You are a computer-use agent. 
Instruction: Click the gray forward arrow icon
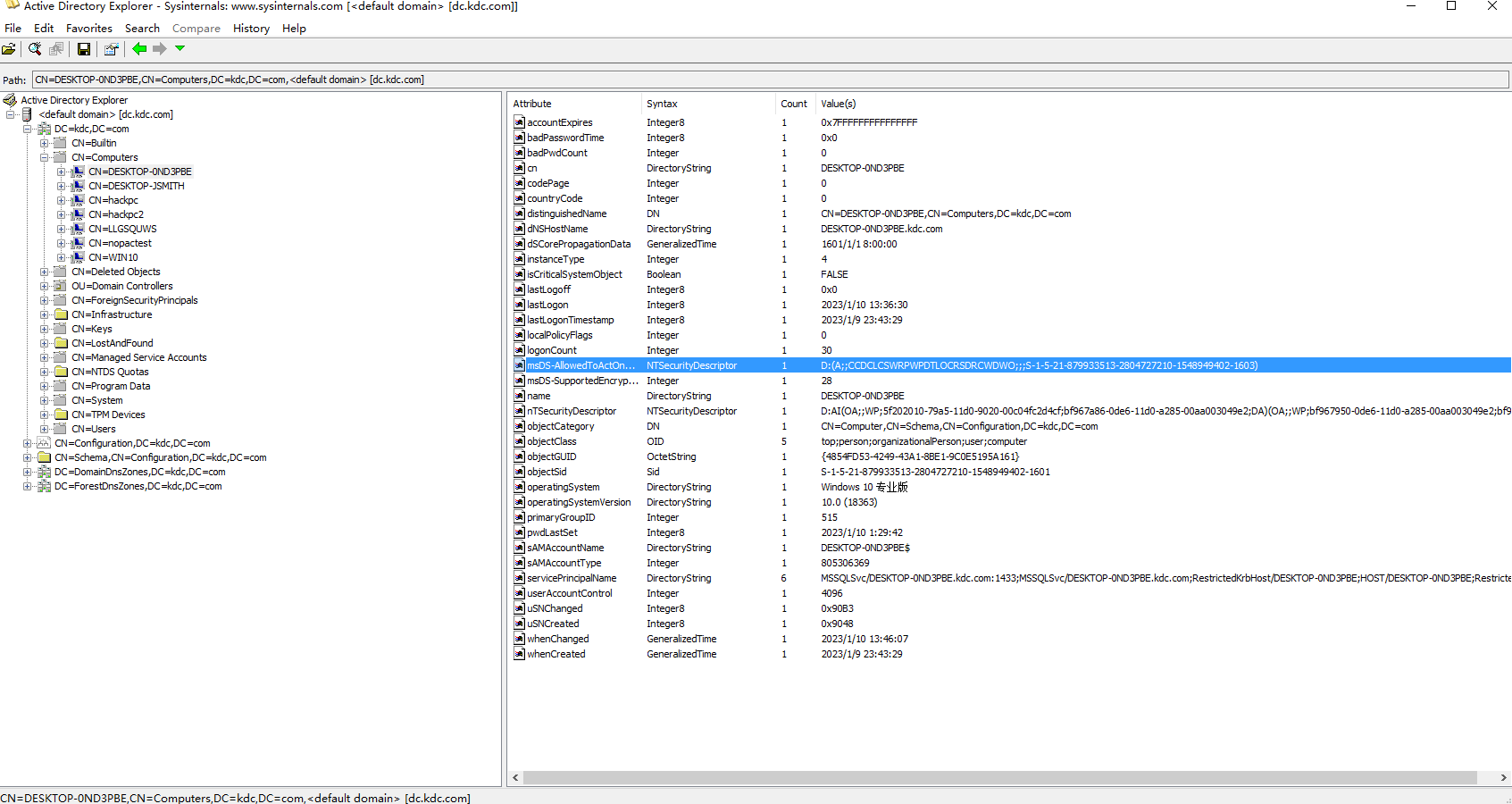click(160, 49)
